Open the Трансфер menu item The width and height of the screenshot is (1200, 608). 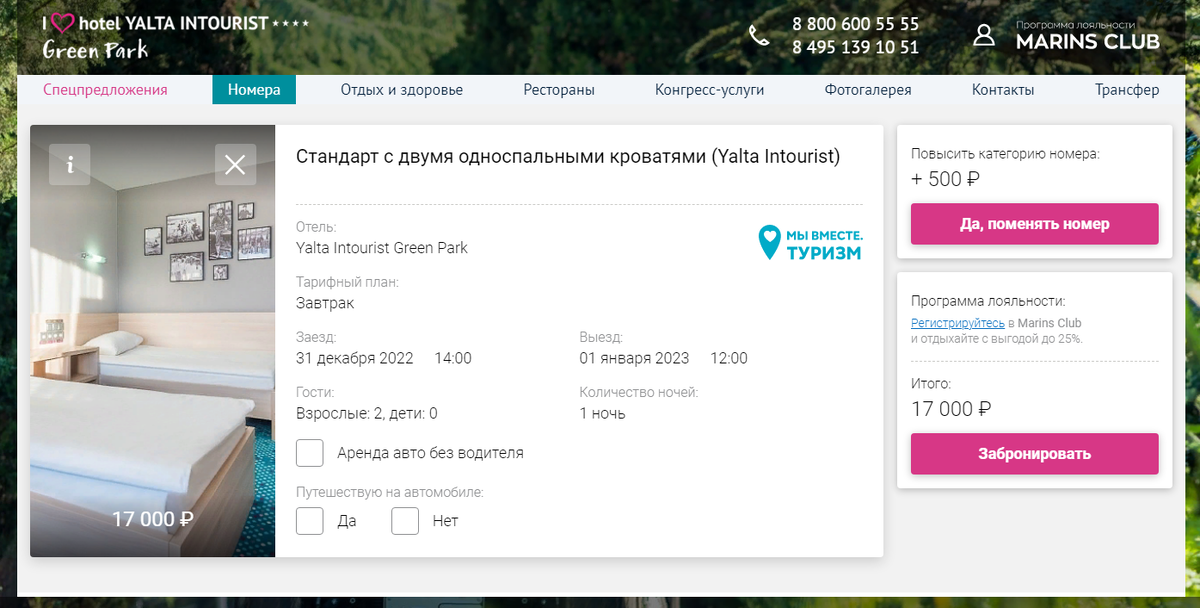(1127, 90)
